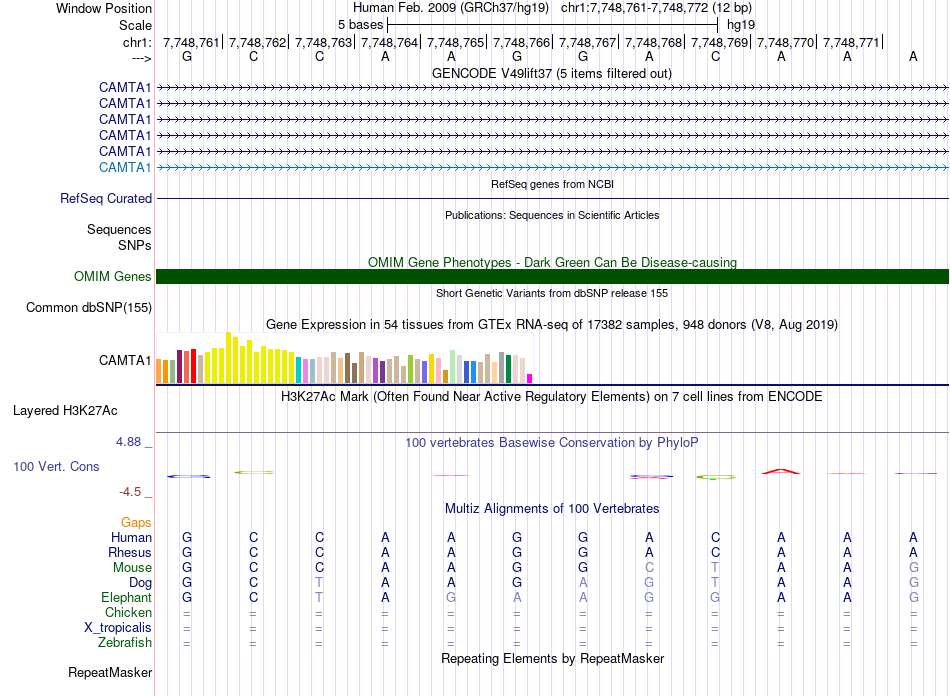Open the 100 Vert. Cons track label

(x=56, y=466)
